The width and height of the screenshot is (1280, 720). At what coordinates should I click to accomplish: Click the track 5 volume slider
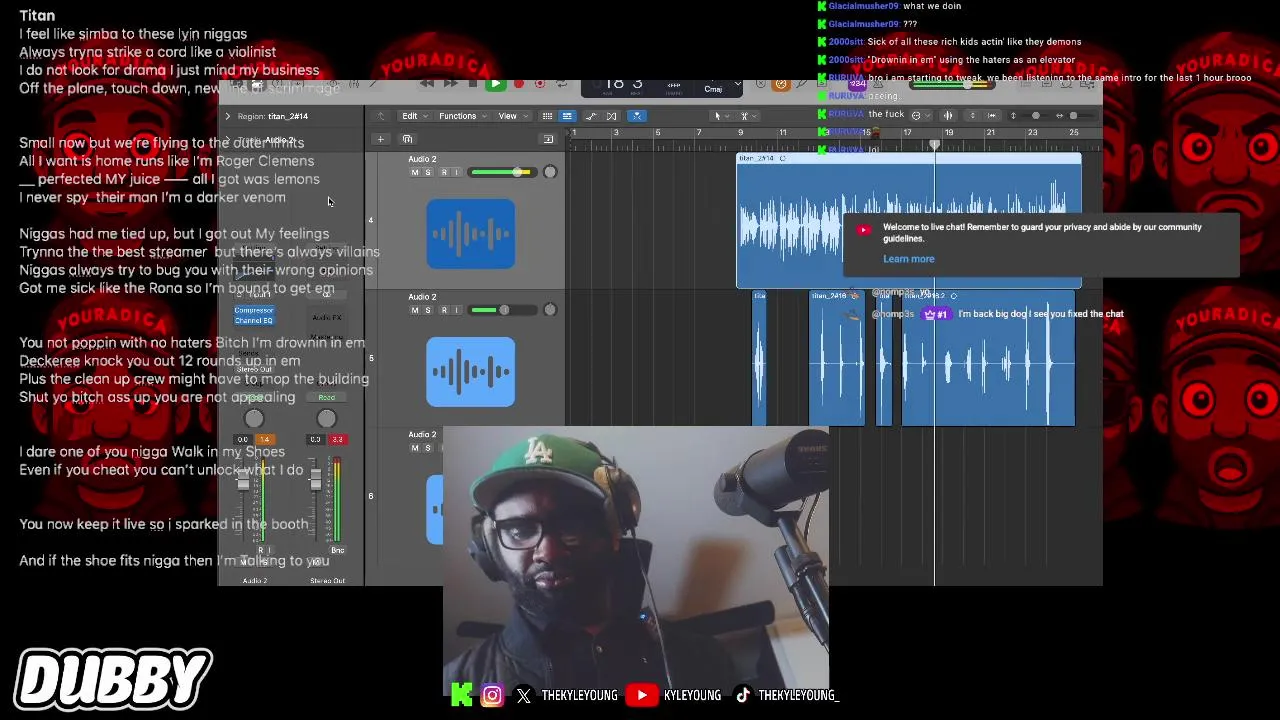[501, 310]
